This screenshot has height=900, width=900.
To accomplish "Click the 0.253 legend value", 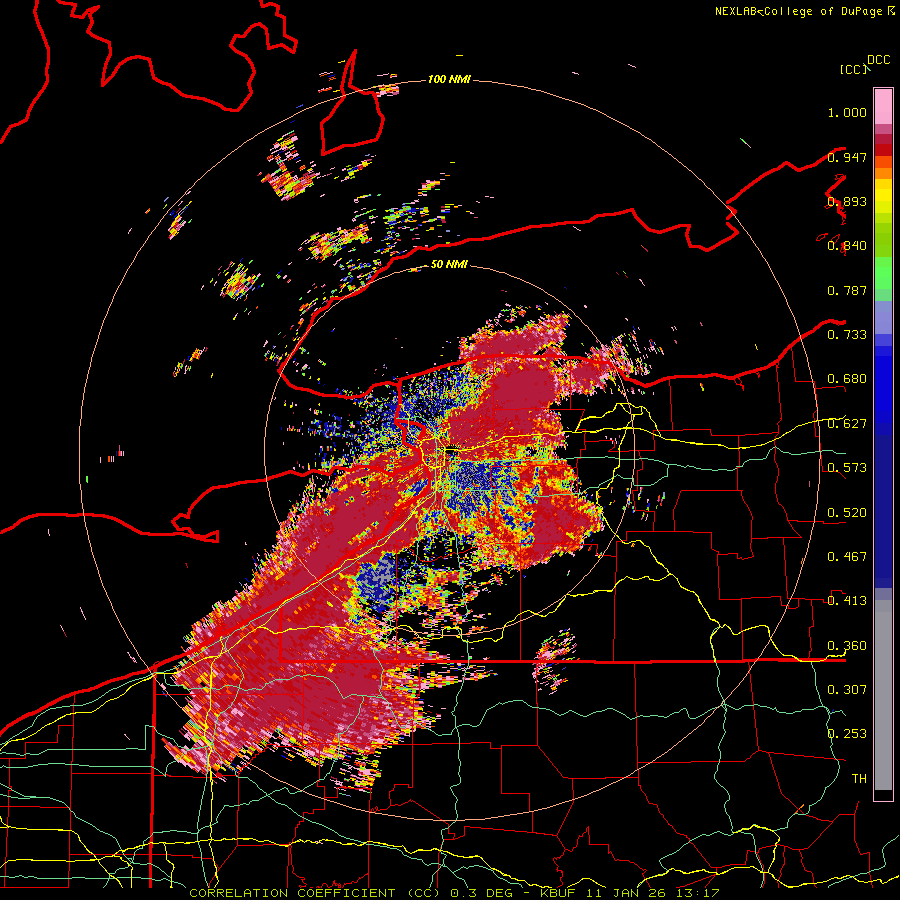I will (847, 734).
